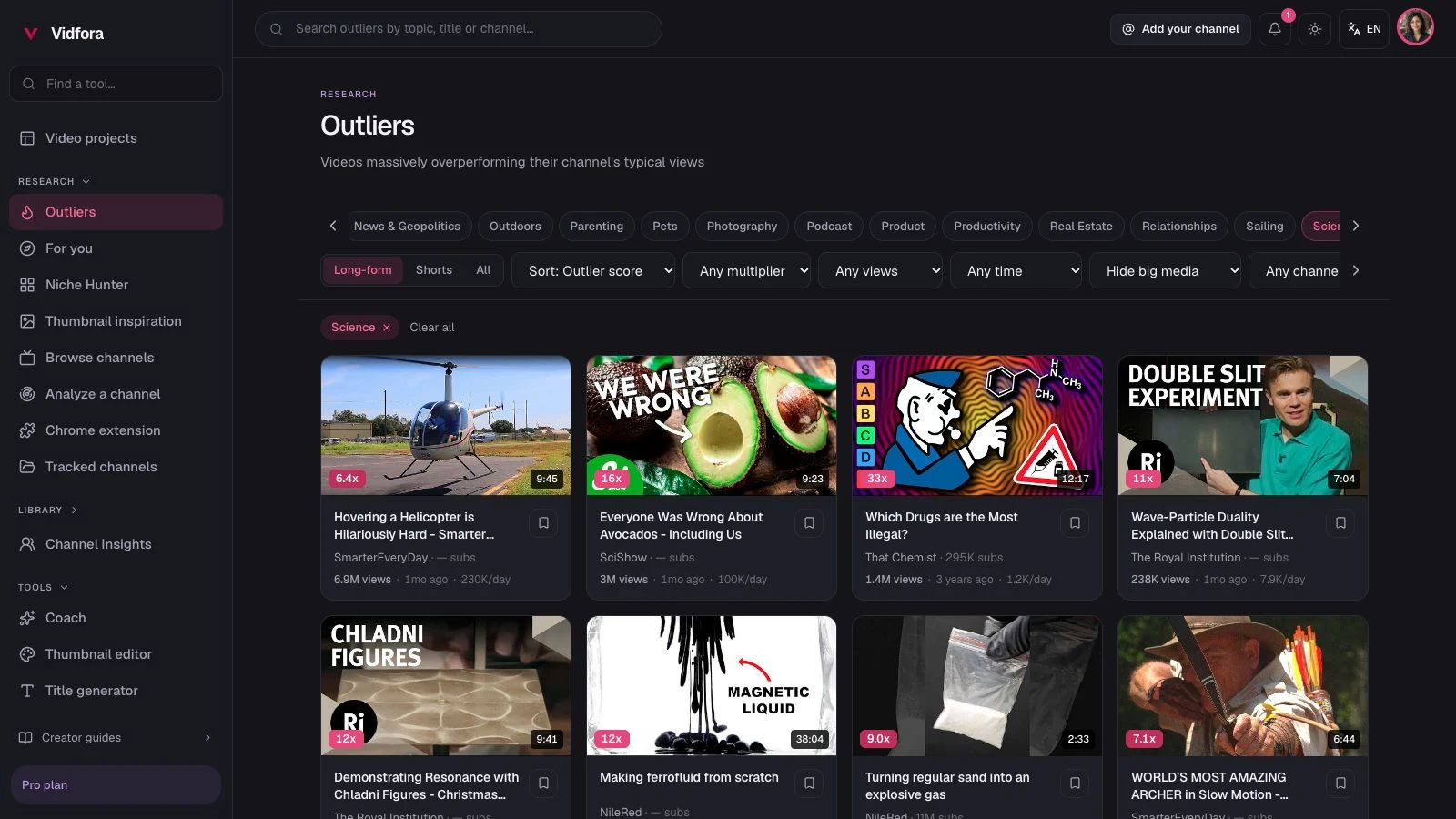This screenshot has height=819, width=1456.
Task: Open Niche Hunter in sidebar
Action: [116, 285]
